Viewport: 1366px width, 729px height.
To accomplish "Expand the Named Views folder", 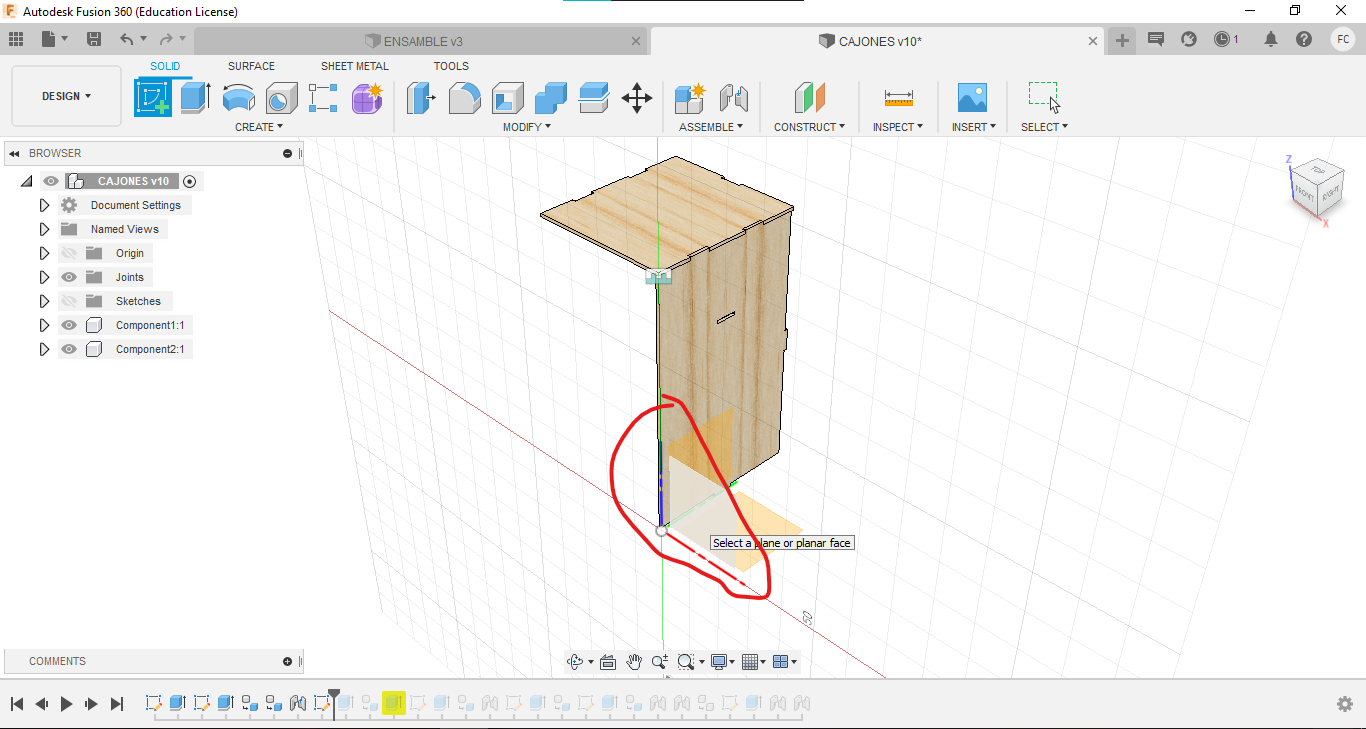I will pyautogui.click(x=44, y=229).
